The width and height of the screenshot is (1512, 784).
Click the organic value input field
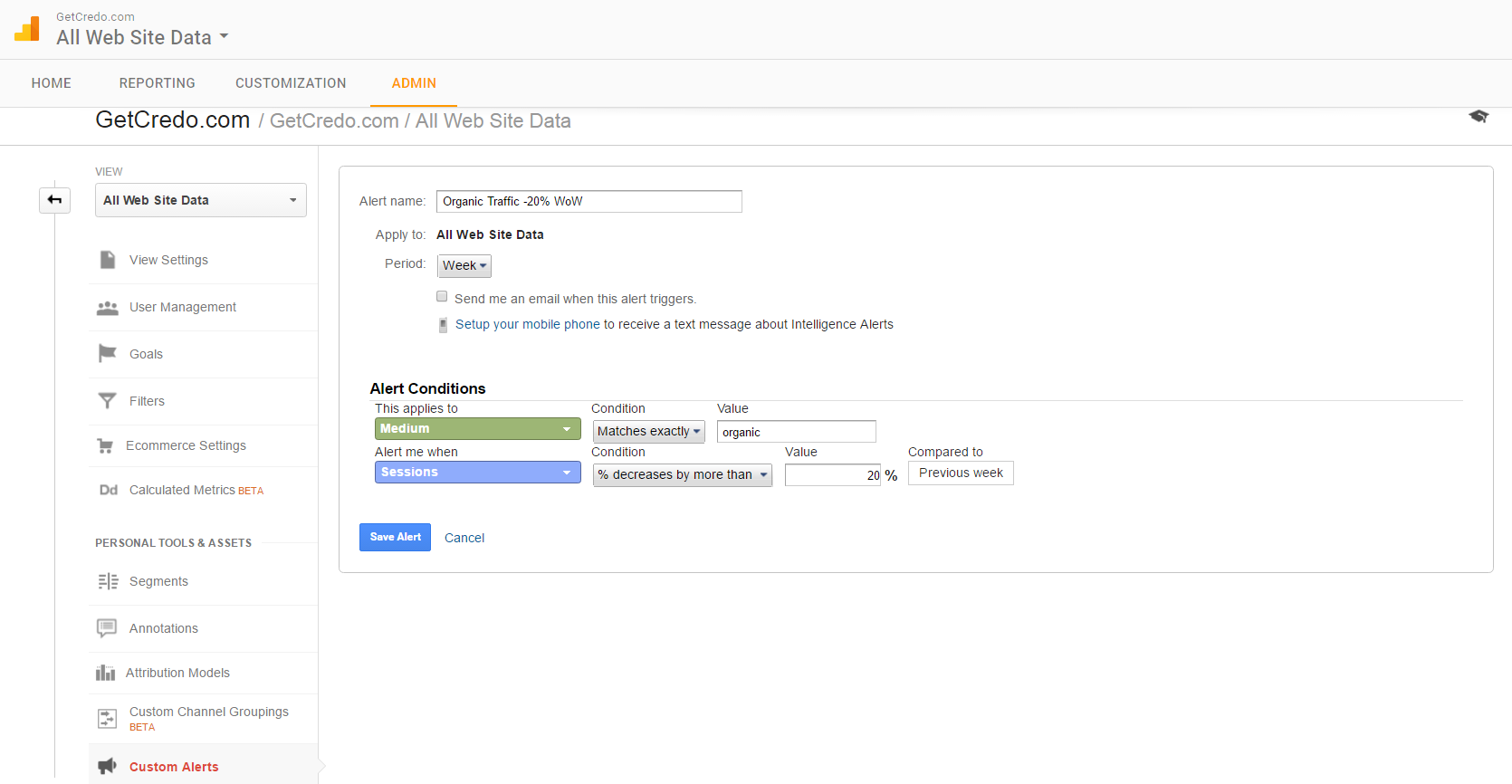797,432
